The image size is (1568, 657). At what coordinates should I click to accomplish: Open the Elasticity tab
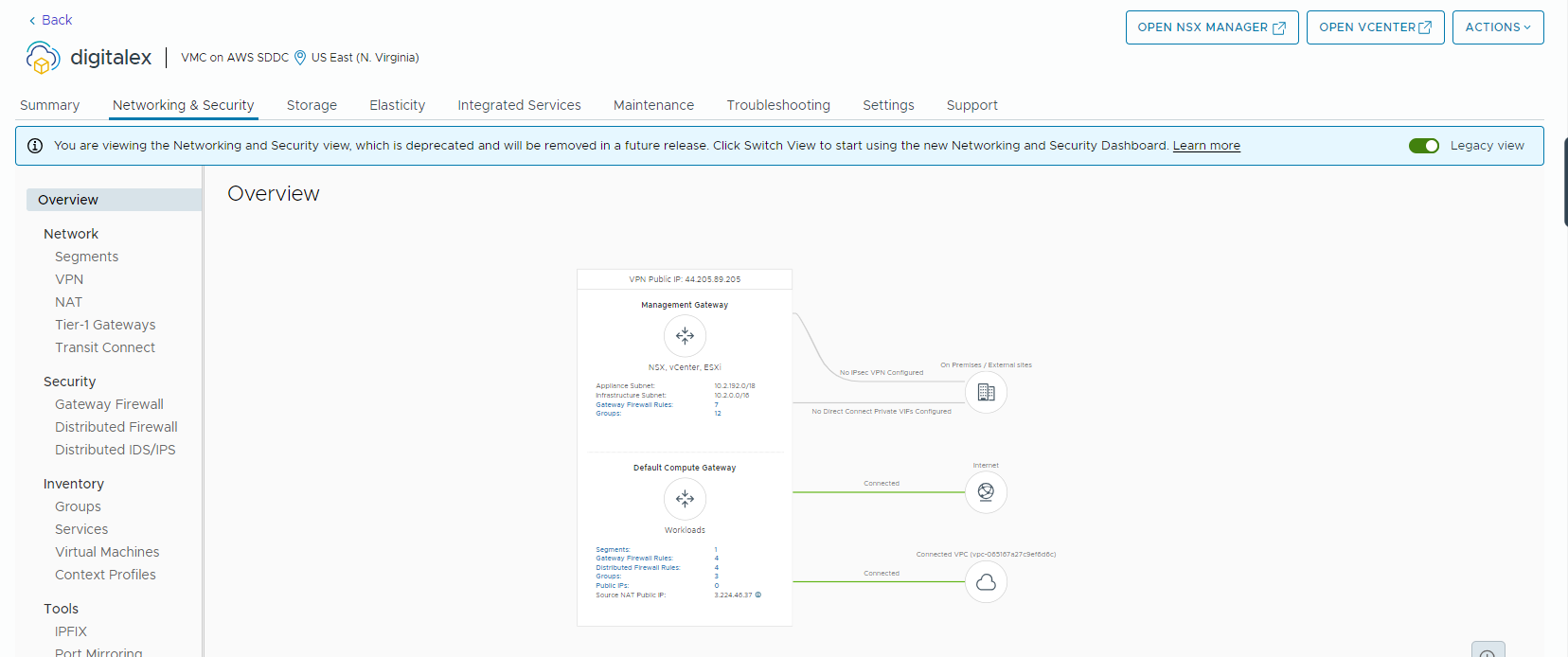coord(397,105)
